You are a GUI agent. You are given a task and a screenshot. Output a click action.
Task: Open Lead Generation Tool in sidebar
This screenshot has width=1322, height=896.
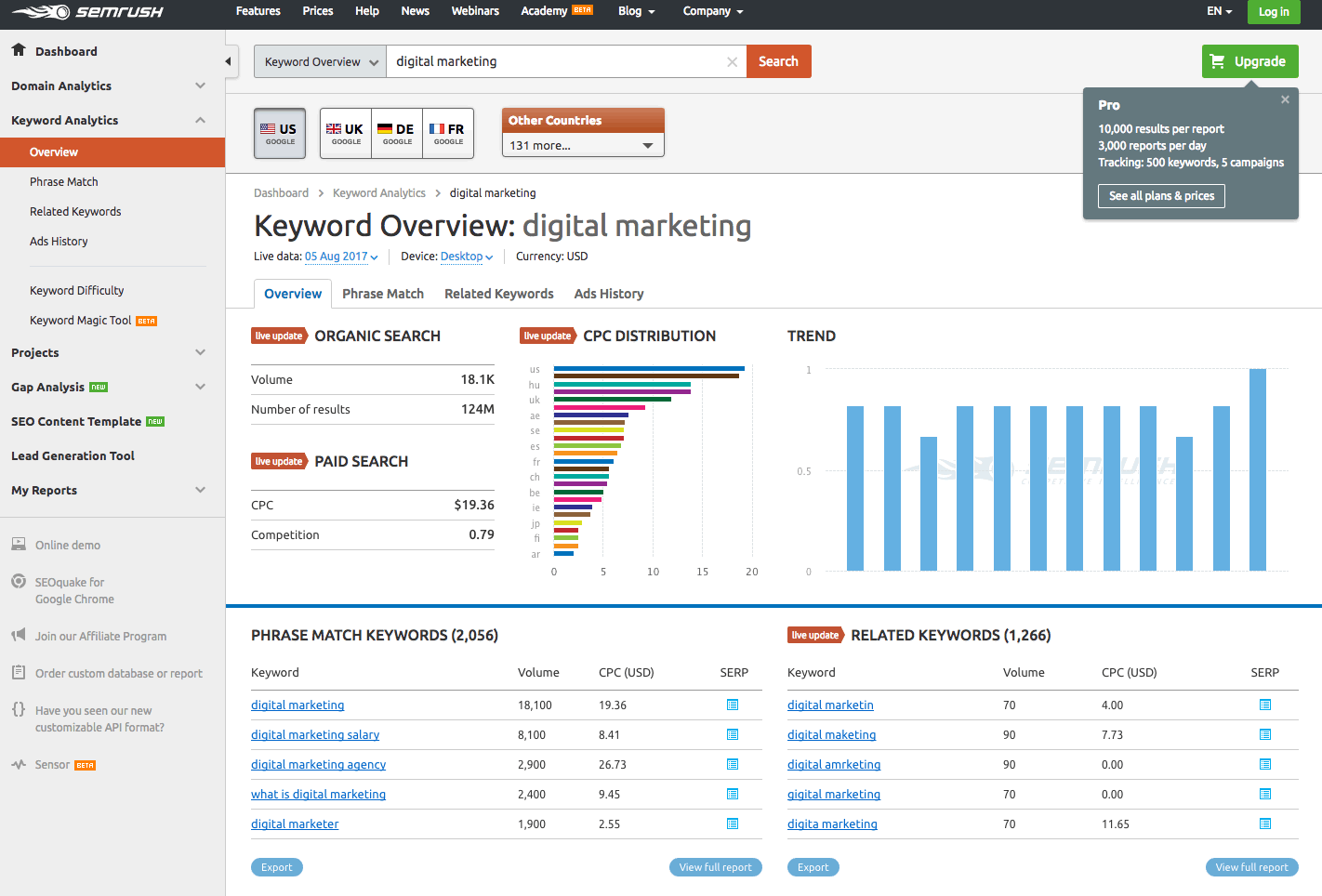73,455
